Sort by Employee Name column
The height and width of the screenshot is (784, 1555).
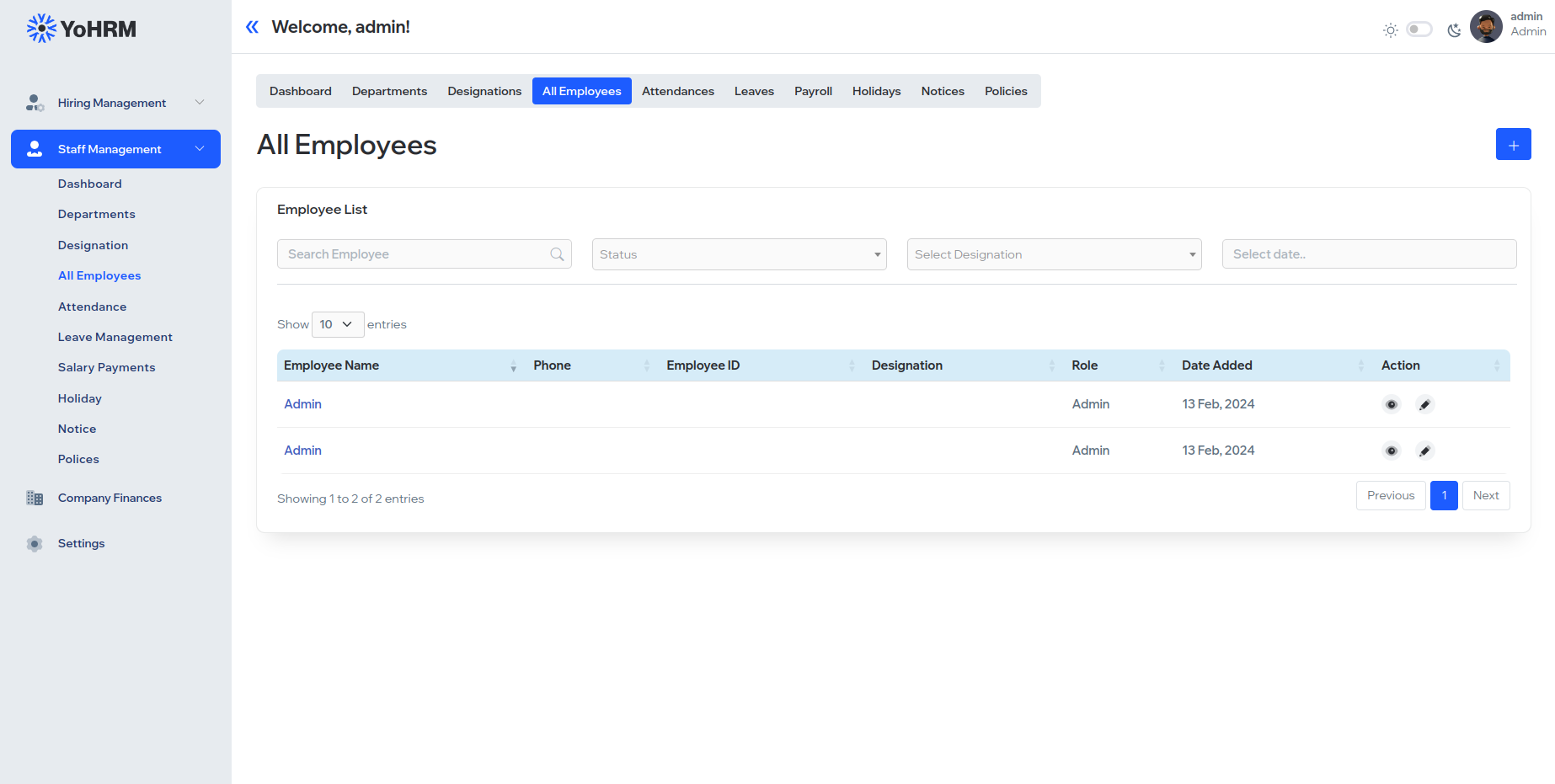[401, 365]
